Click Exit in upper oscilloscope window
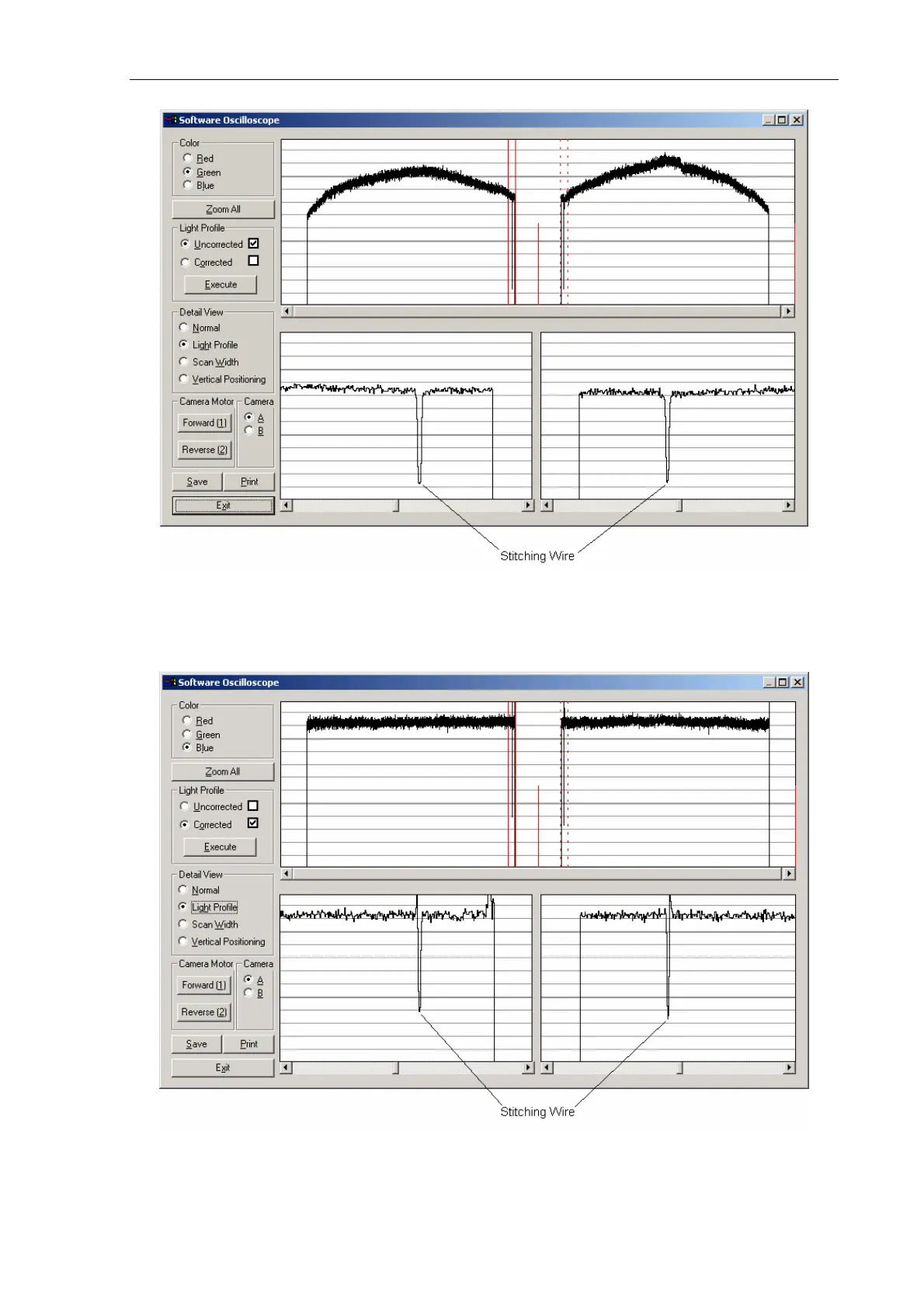This screenshot has height=1308, width=924. click(x=223, y=506)
